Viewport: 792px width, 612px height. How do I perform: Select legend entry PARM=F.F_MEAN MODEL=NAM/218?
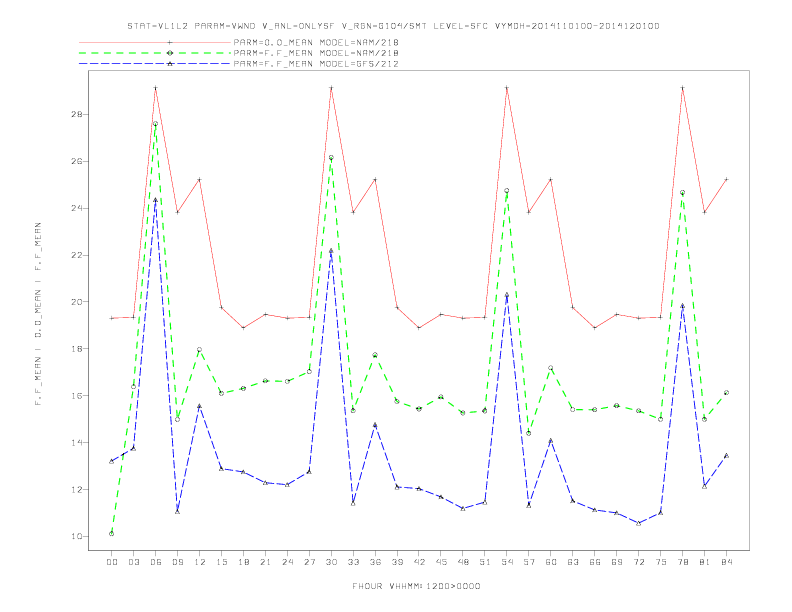click(x=316, y=53)
